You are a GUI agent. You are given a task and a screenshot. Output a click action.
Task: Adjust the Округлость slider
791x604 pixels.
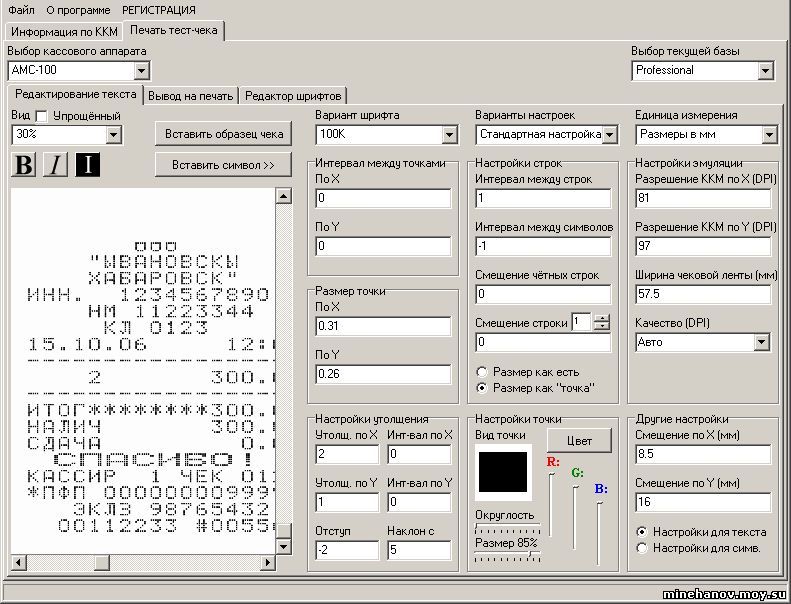(507, 529)
